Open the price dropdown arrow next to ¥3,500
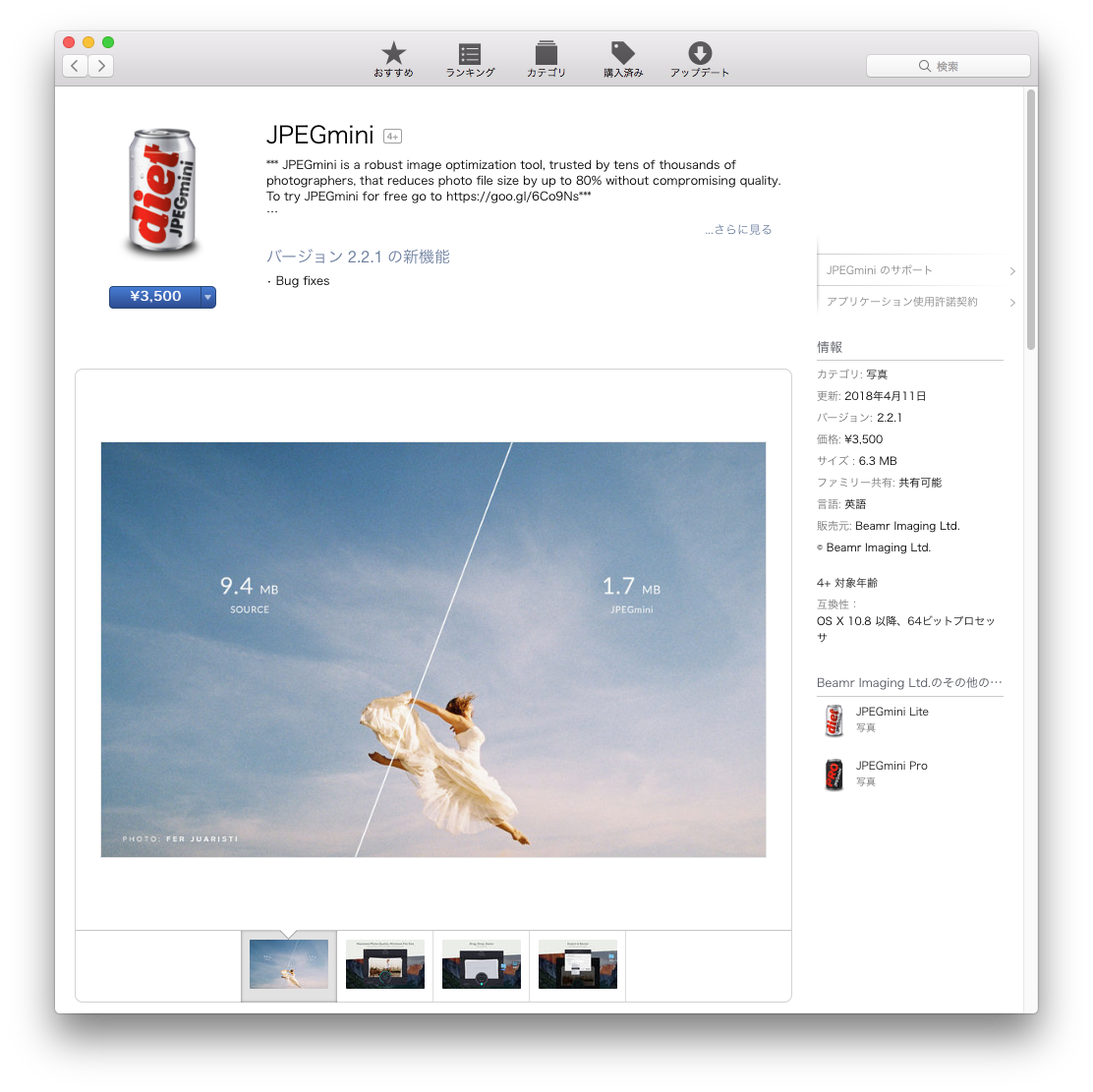The width and height of the screenshot is (1093, 1092). pos(207,297)
